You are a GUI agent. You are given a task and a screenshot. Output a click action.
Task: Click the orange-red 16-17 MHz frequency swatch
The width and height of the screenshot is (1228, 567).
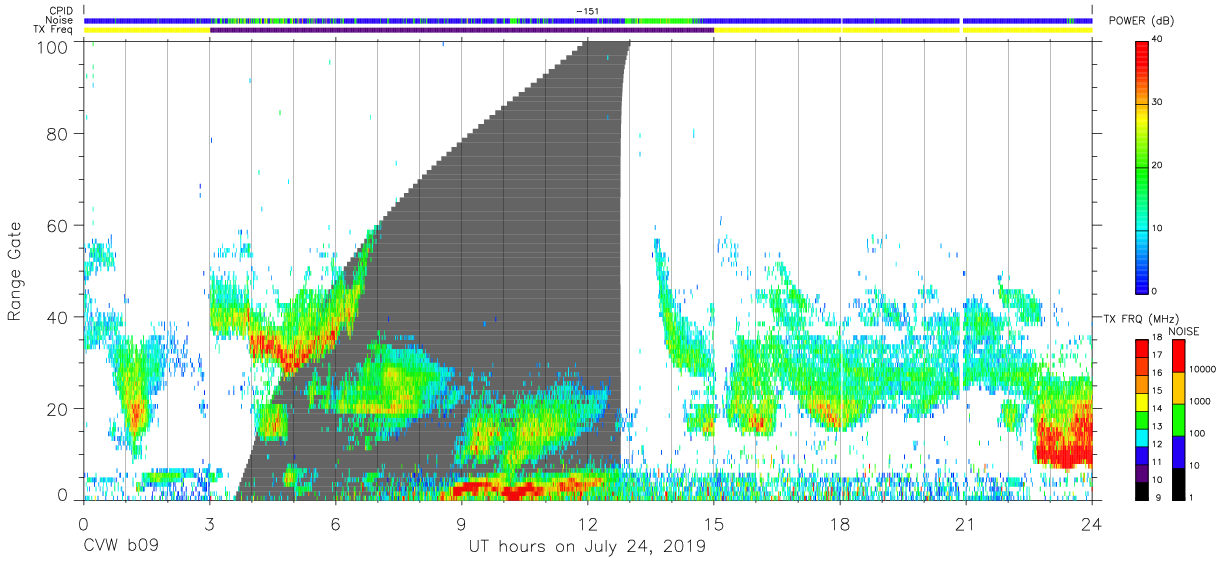(x=1141, y=366)
